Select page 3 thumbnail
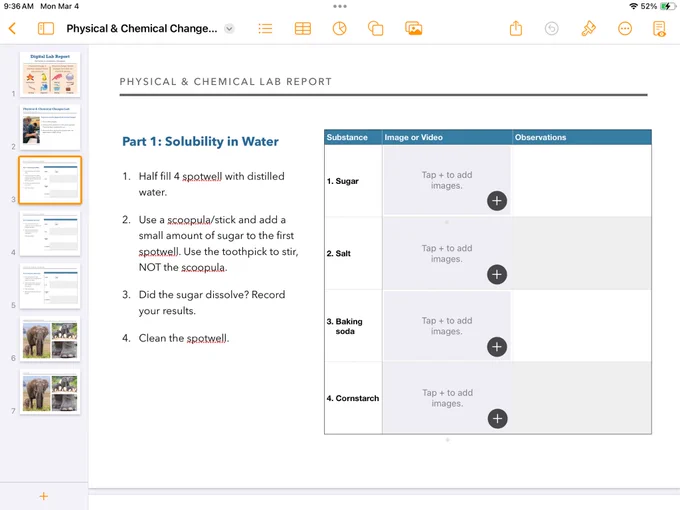Image resolution: width=680 pixels, height=510 pixels. pos(50,180)
